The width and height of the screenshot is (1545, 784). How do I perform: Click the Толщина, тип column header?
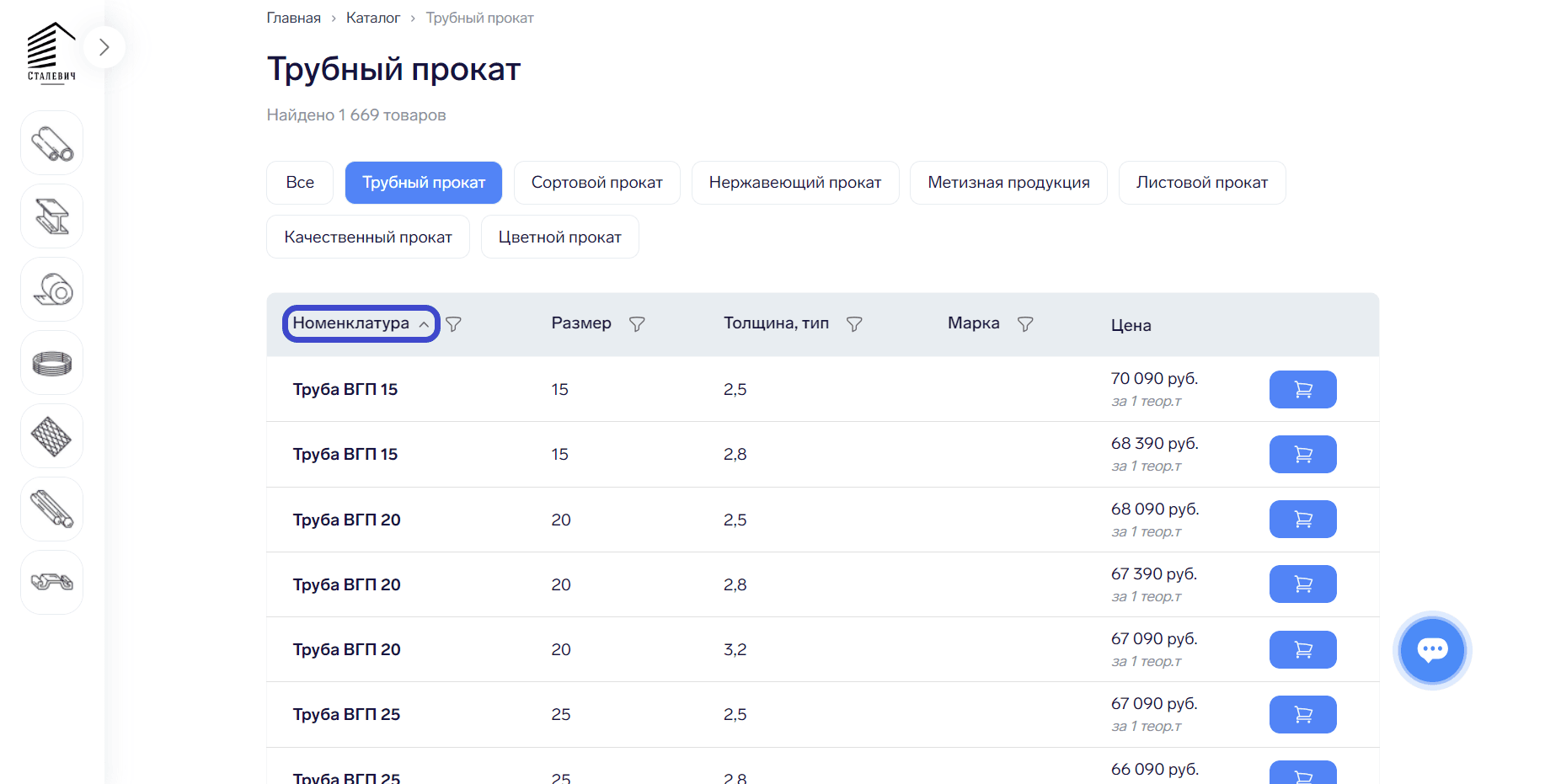777,323
